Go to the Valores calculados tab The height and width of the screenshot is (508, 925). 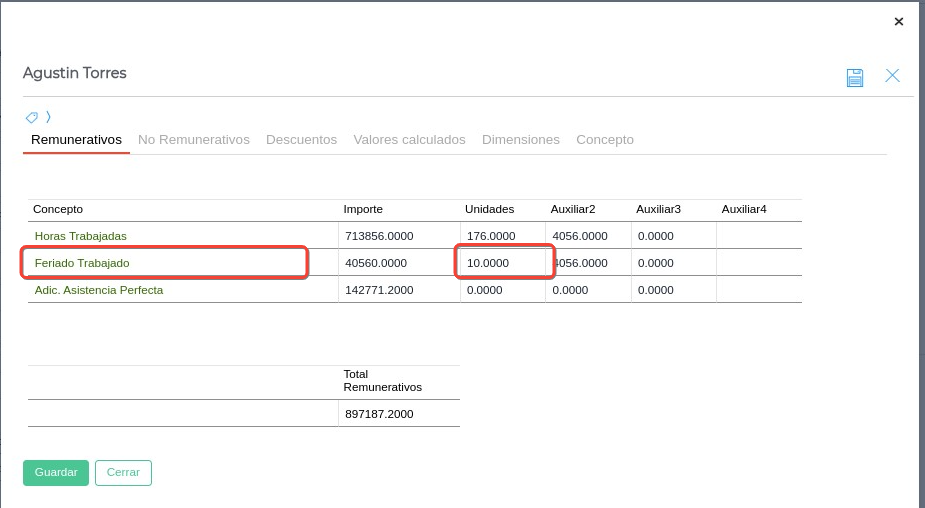(409, 140)
